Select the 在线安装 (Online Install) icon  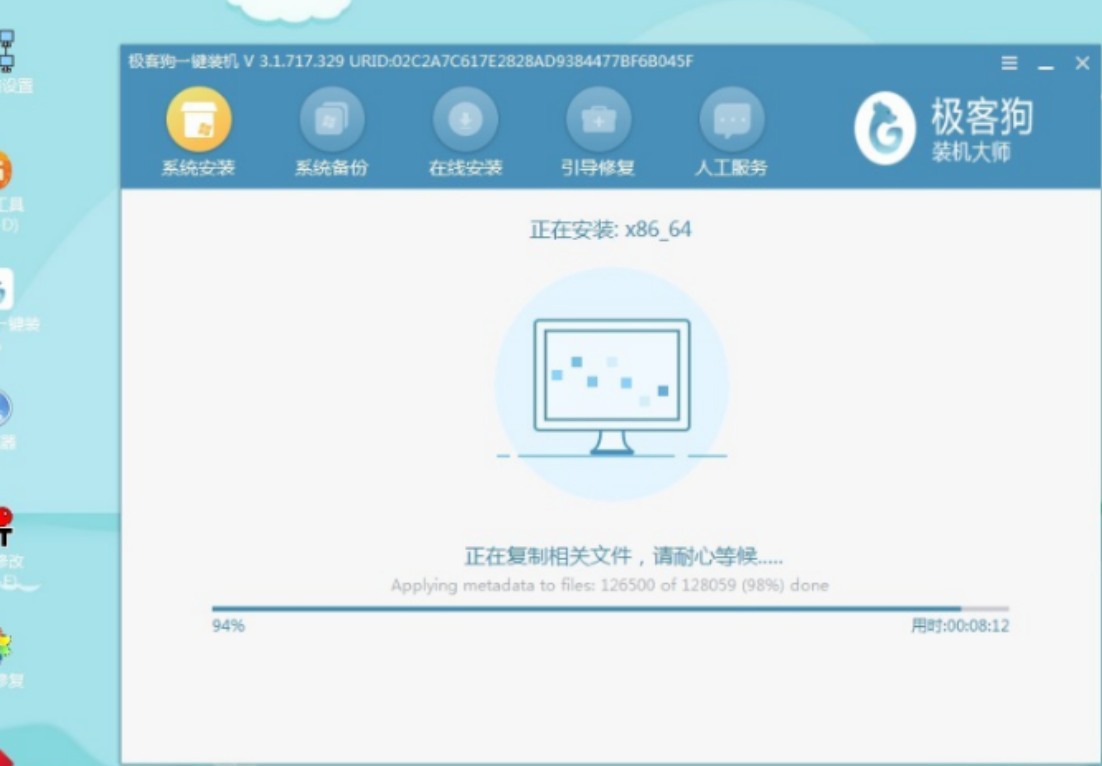(465, 120)
